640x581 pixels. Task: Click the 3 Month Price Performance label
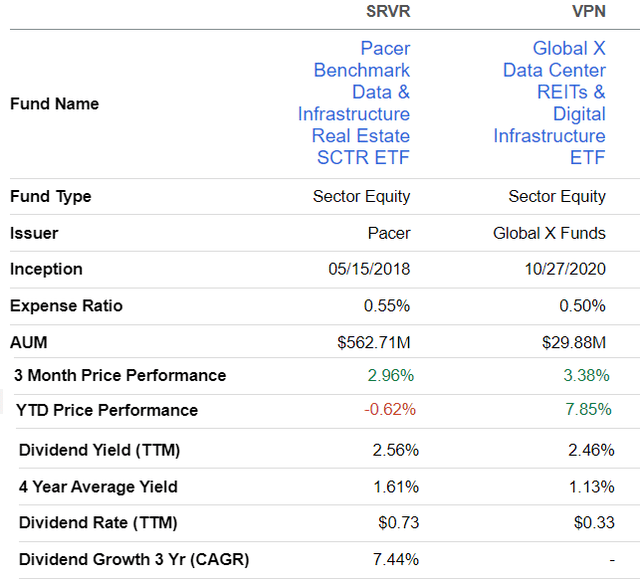point(120,375)
